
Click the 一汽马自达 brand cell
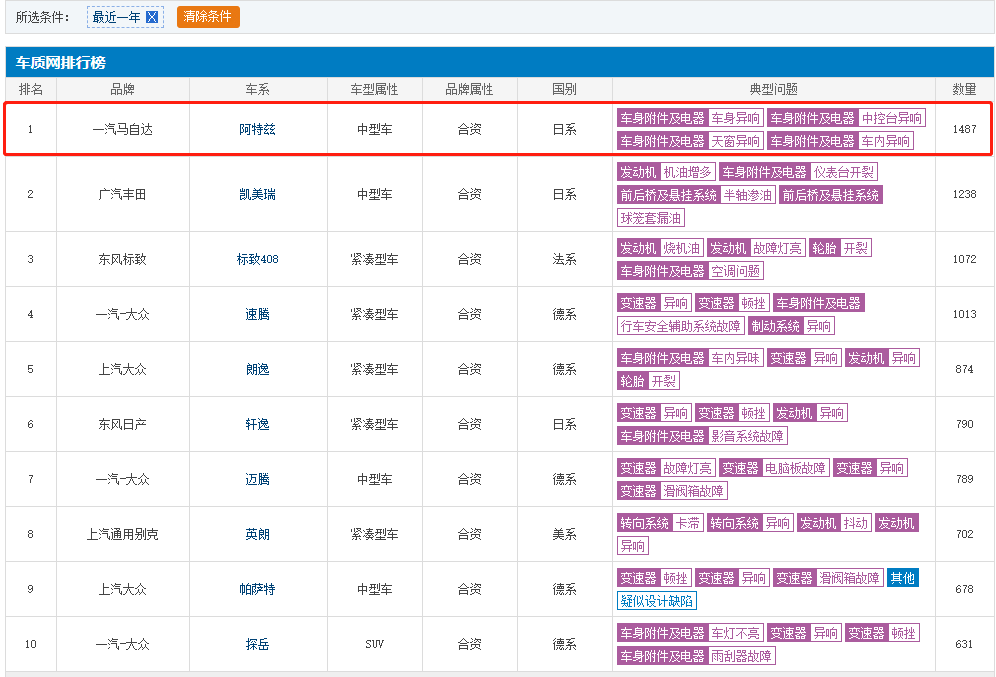click(x=123, y=130)
